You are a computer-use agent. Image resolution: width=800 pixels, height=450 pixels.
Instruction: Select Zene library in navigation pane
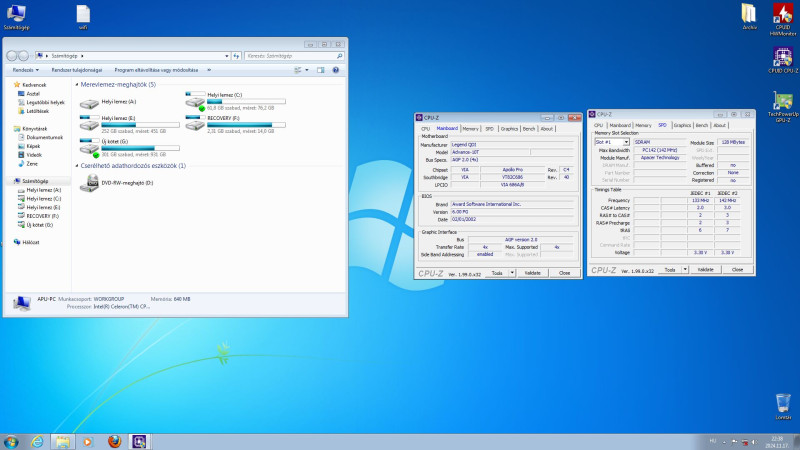click(x=32, y=164)
